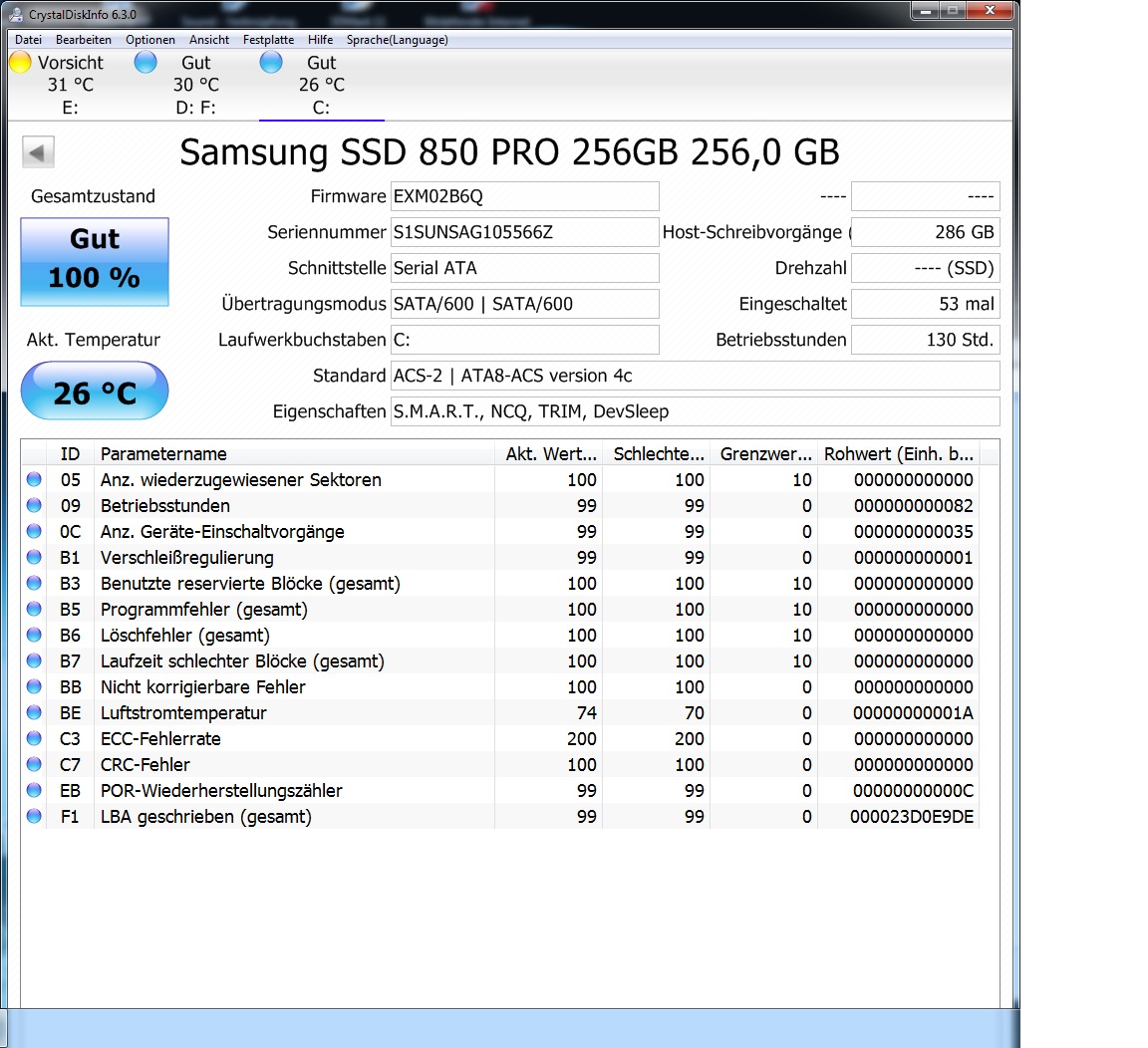Select row Benutzte reservierte Blöcke (gesamt)
This screenshot has height=1048, width=1148.
pyautogui.click(x=500, y=584)
